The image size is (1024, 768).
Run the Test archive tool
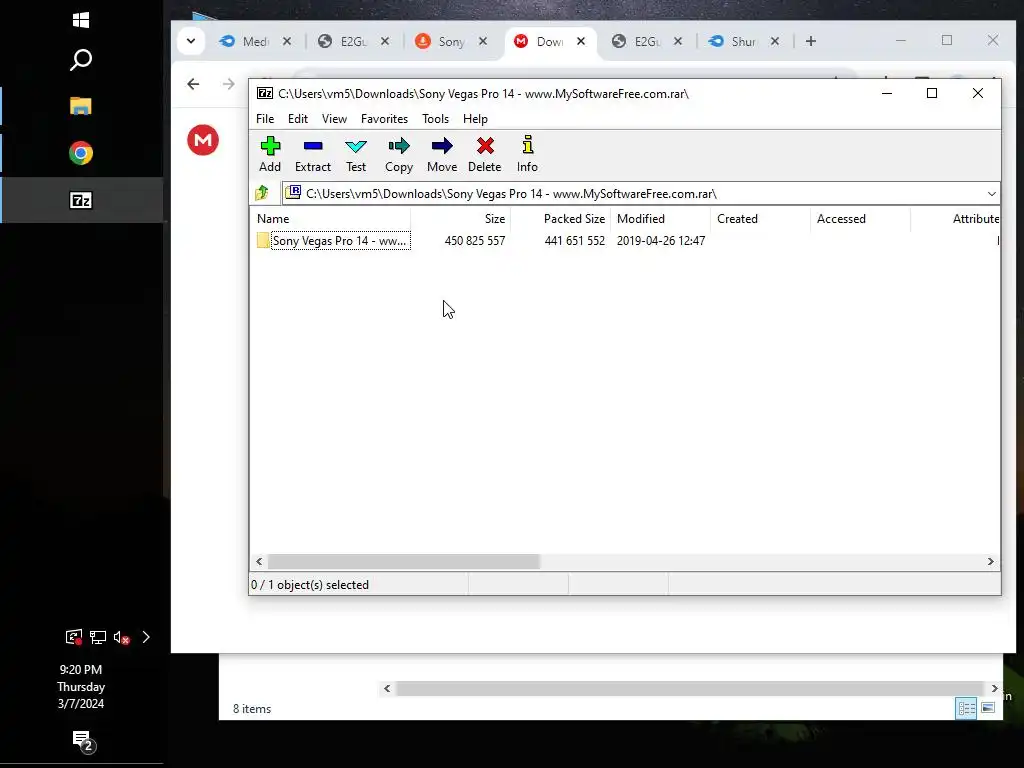[356, 154]
